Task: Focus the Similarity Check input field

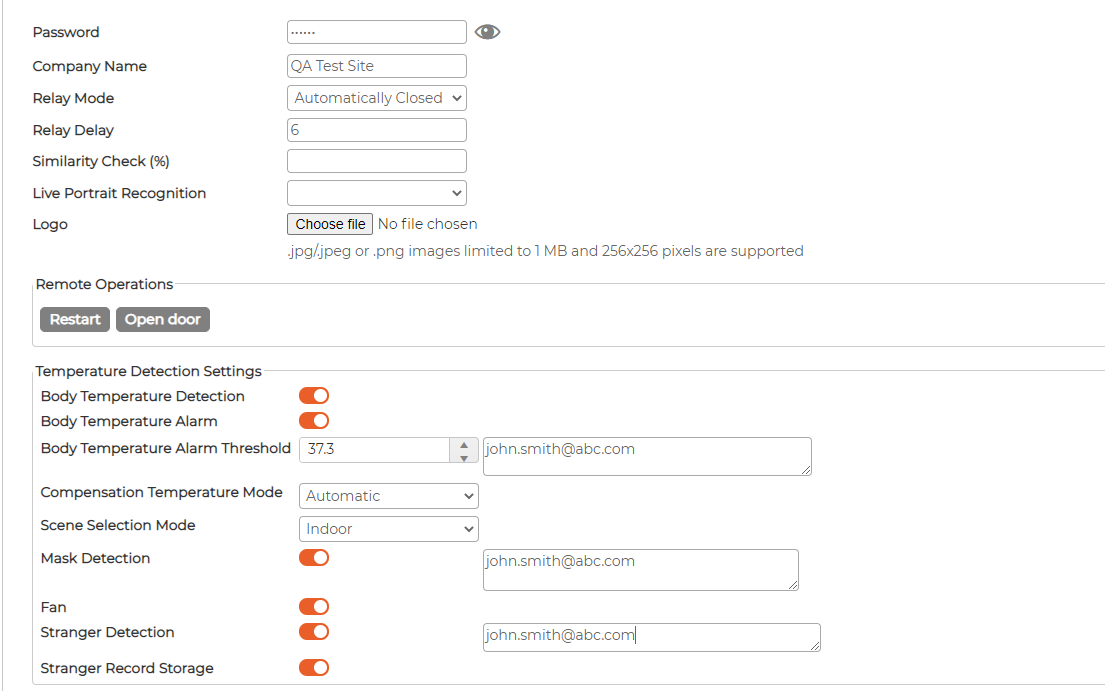Action: point(377,161)
